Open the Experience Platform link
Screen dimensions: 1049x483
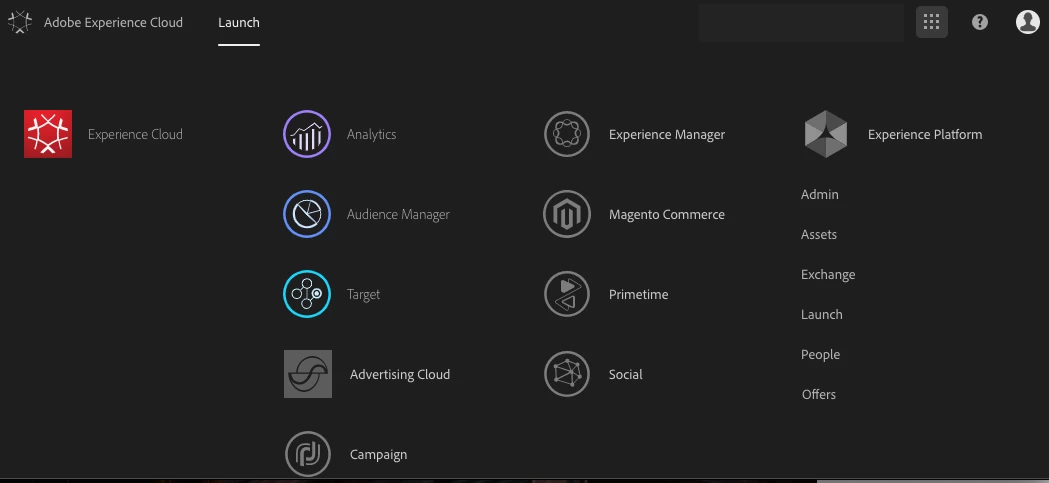(x=925, y=134)
